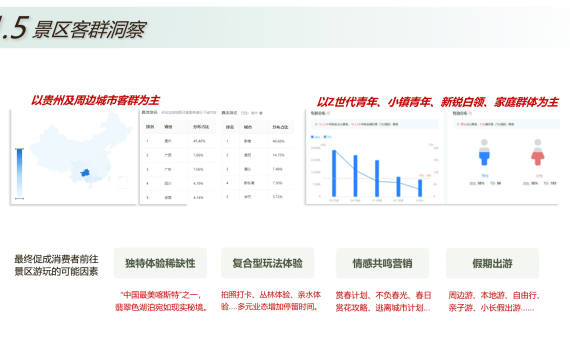Click red headline starting 以Z世代青年
Screen dimensions: 570x360
tap(438, 102)
